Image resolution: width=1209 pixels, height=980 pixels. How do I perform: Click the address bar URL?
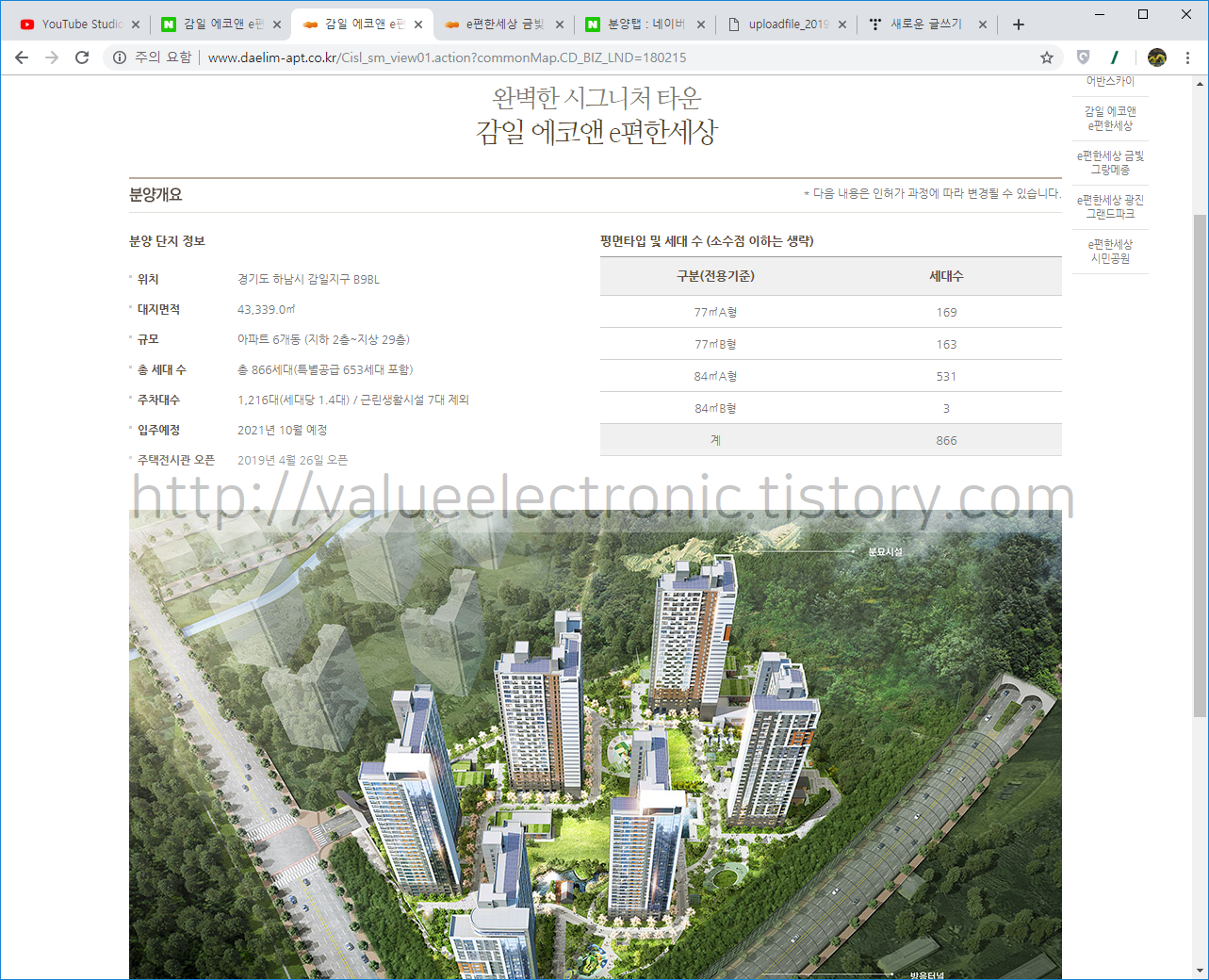[x=447, y=57]
